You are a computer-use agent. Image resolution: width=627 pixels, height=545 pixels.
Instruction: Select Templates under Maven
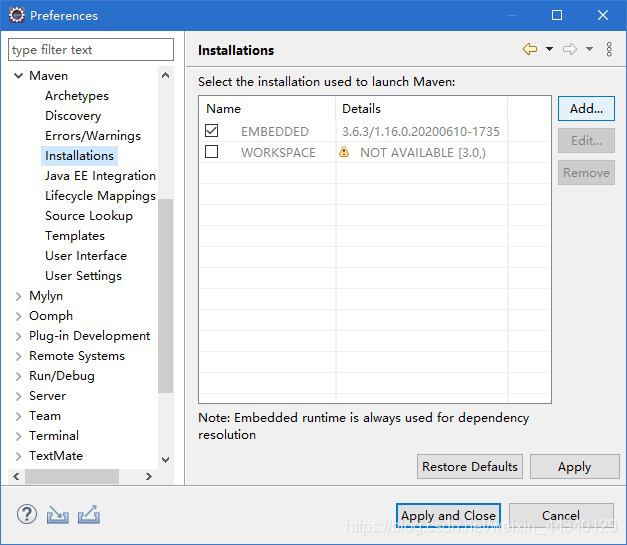pyautogui.click(x=75, y=236)
